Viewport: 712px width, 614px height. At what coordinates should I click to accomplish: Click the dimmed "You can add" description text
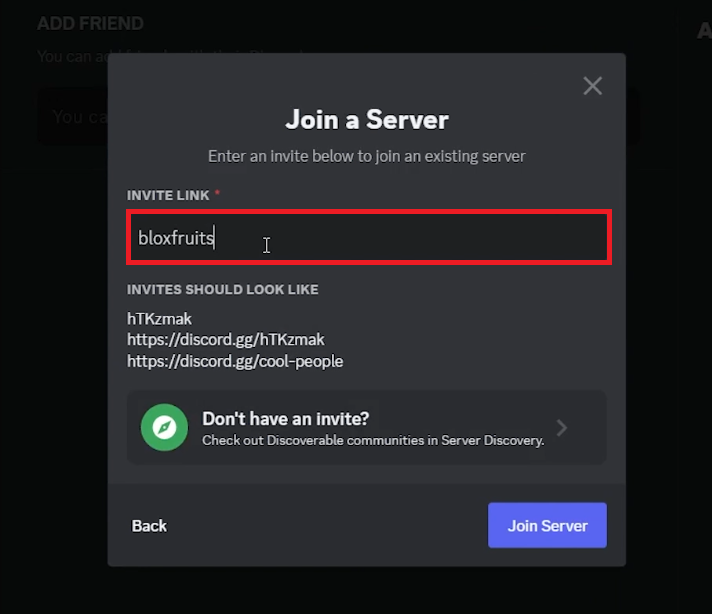[x=70, y=57]
